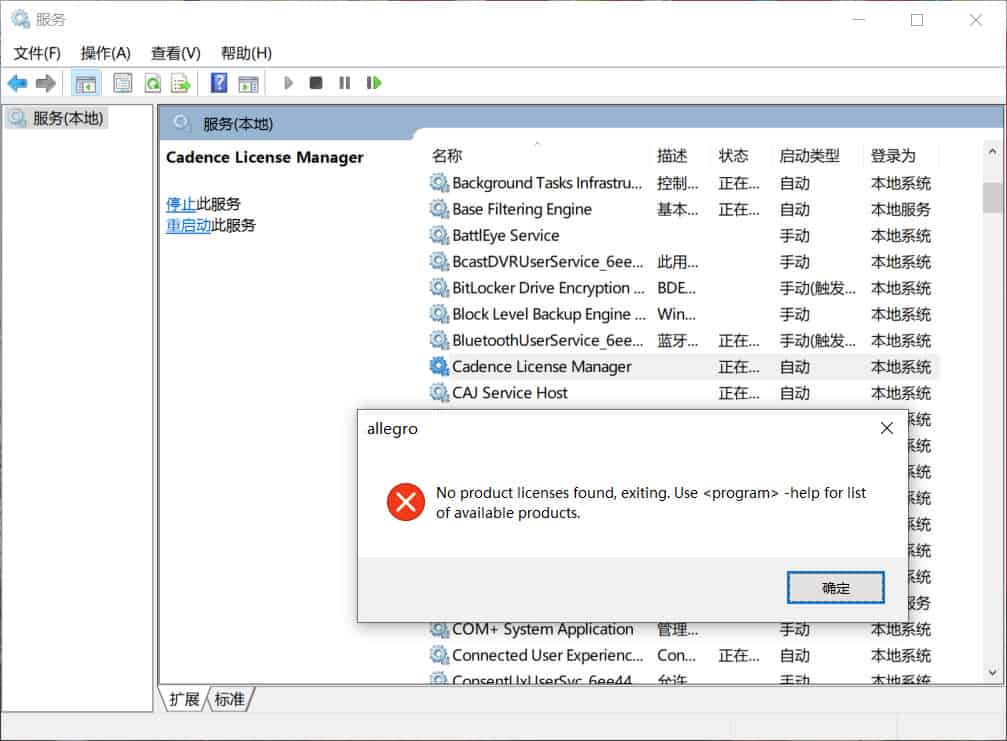
Task: Switch to the 标准 tab
Action: click(x=230, y=699)
